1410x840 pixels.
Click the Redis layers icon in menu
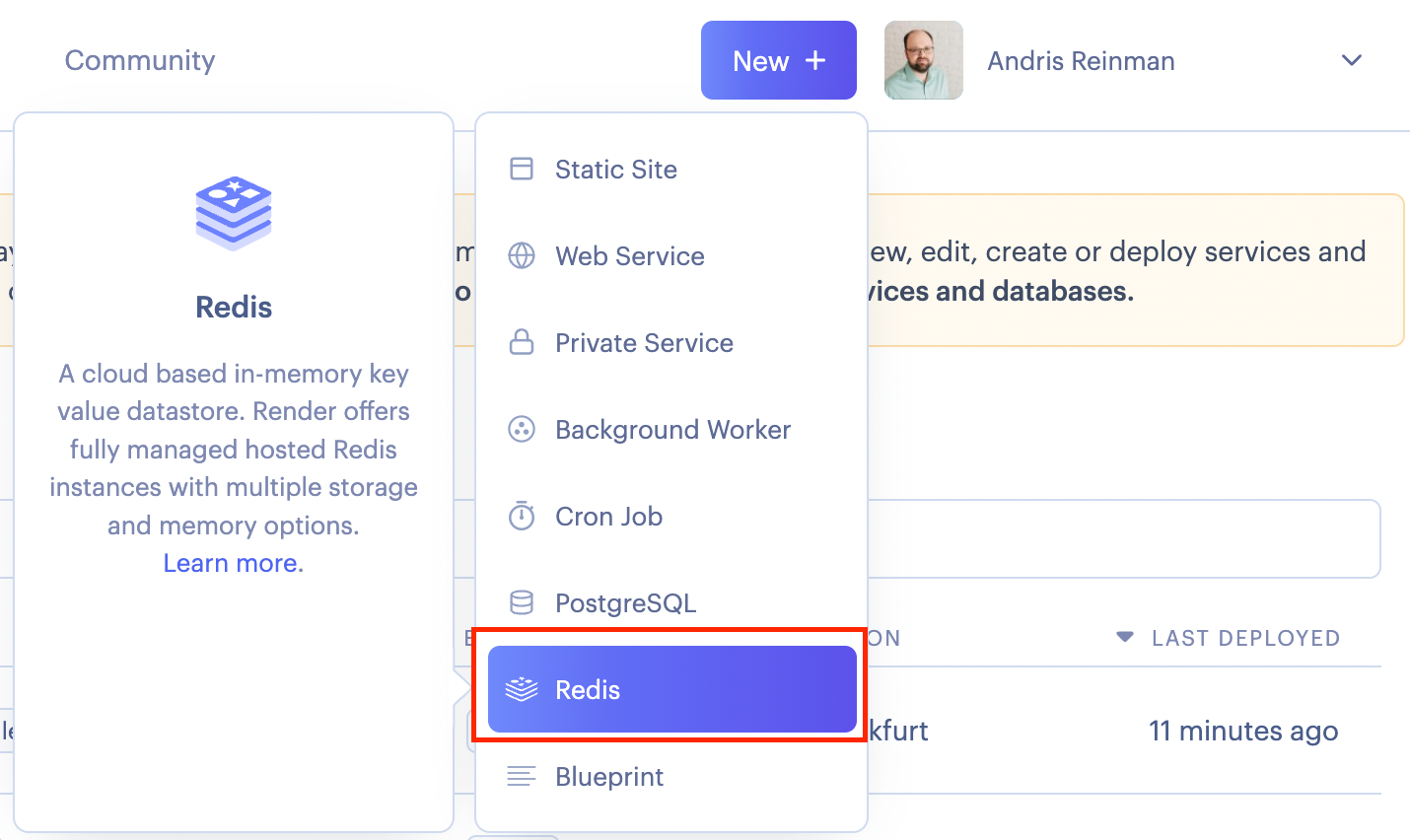tap(521, 689)
